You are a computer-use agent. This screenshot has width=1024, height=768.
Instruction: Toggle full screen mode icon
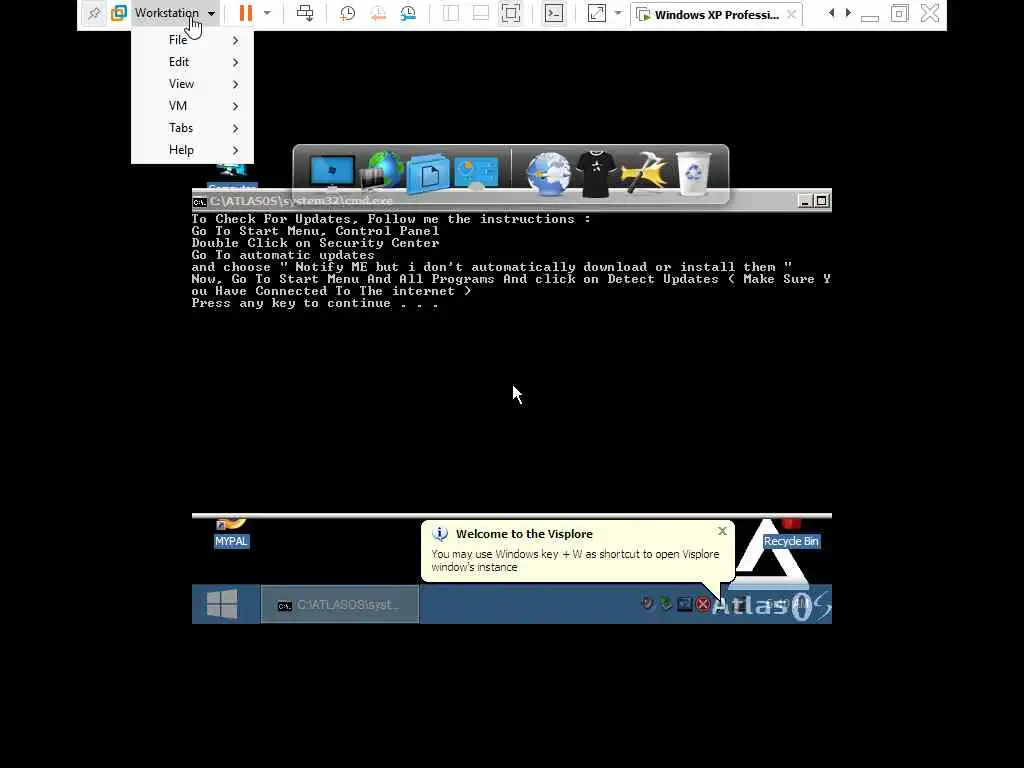511,13
